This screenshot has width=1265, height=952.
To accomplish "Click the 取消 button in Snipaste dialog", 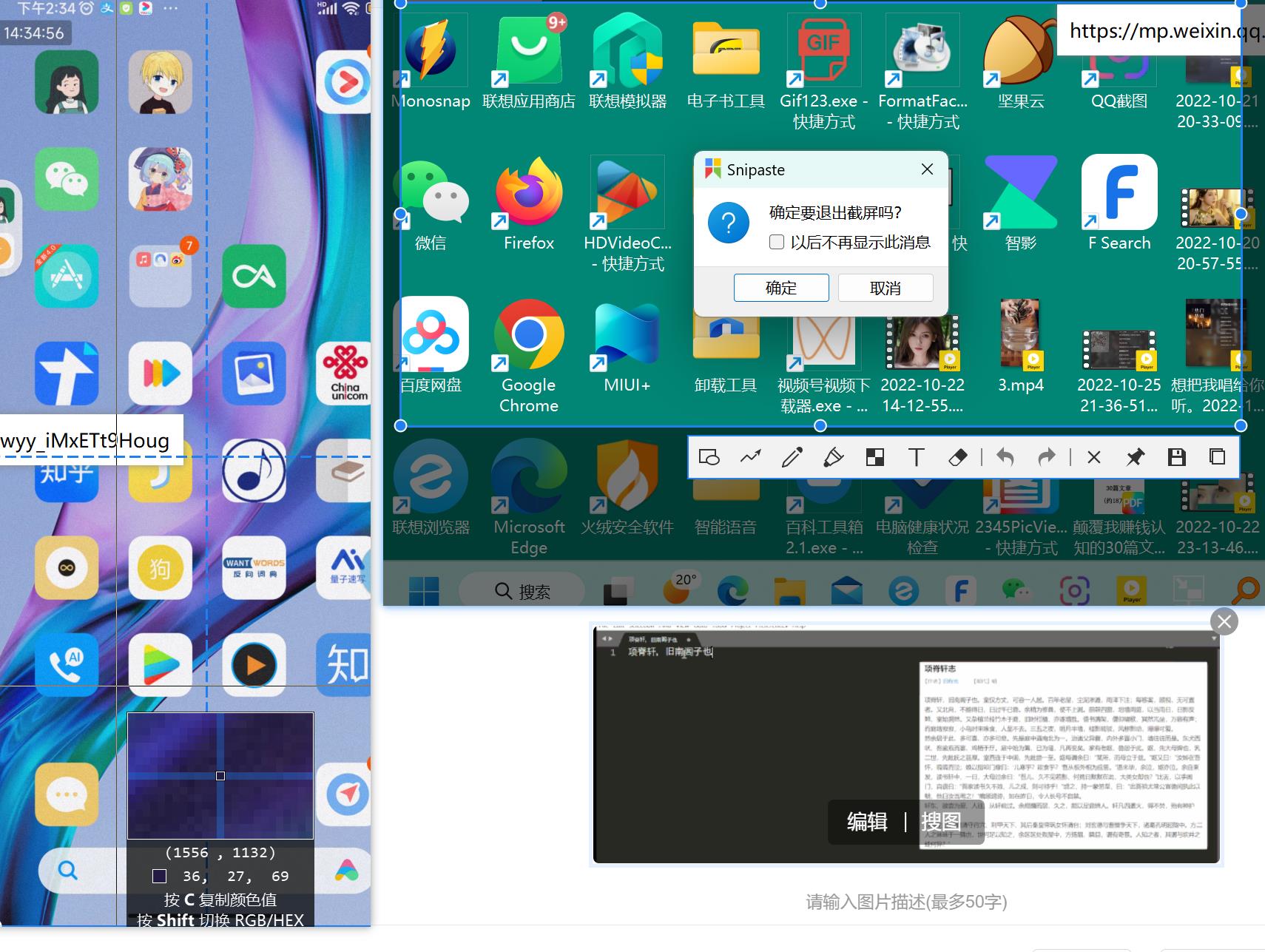I will (885, 288).
